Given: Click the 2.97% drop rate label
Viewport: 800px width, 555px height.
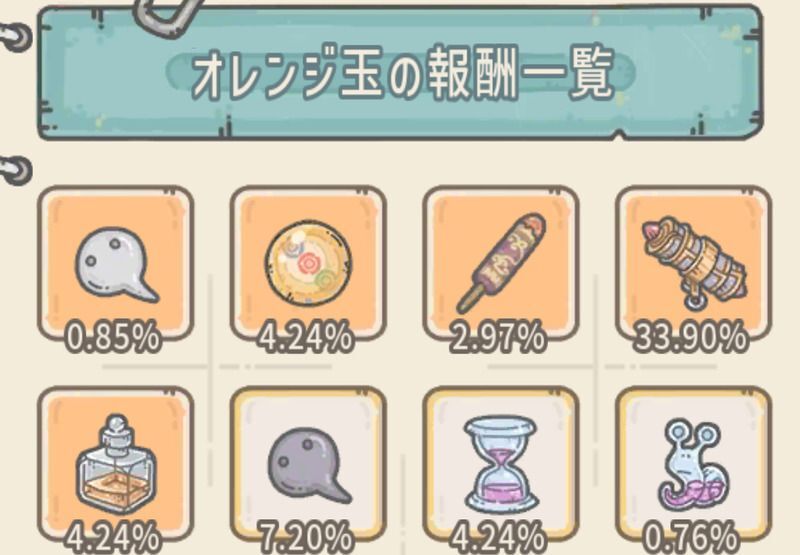Looking at the screenshot, I should point(498,337).
